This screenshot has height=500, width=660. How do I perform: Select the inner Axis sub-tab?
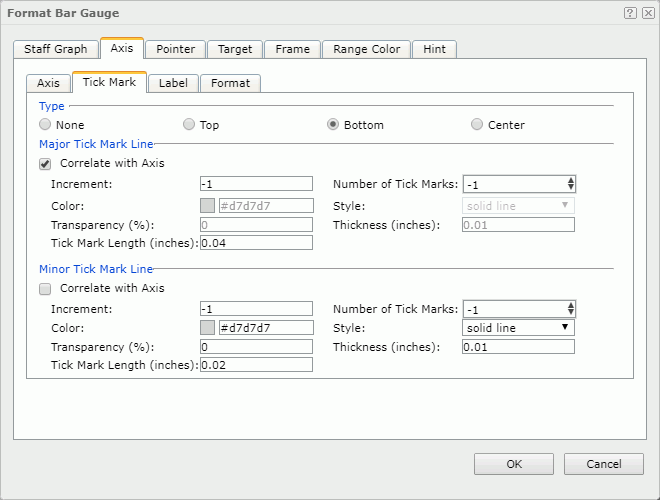click(48, 83)
